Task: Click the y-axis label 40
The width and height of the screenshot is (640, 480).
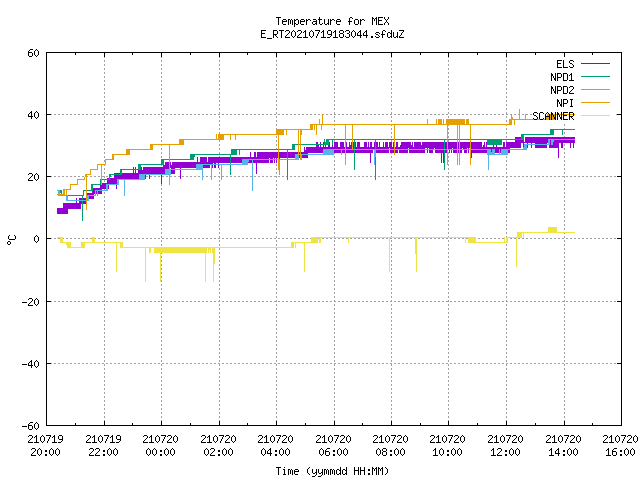Action: click(x=33, y=115)
